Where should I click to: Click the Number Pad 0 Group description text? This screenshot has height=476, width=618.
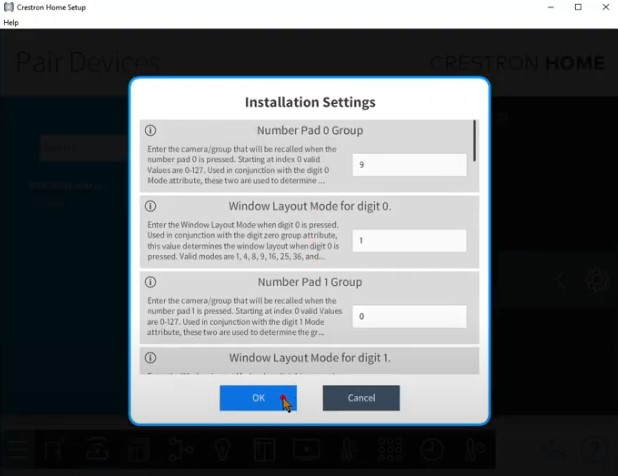coord(242,165)
